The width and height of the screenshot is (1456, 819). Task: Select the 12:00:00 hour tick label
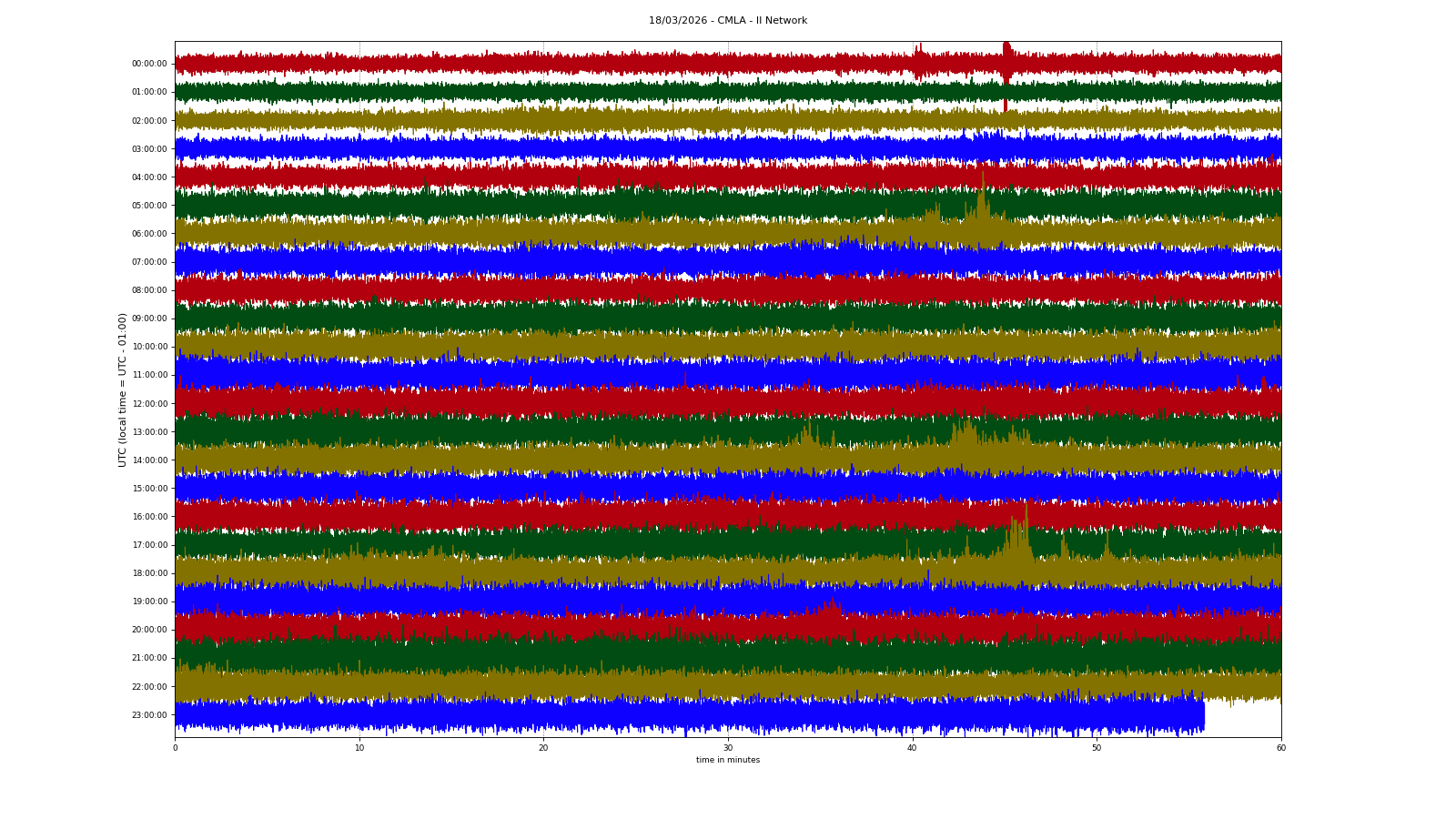pos(149,404)
